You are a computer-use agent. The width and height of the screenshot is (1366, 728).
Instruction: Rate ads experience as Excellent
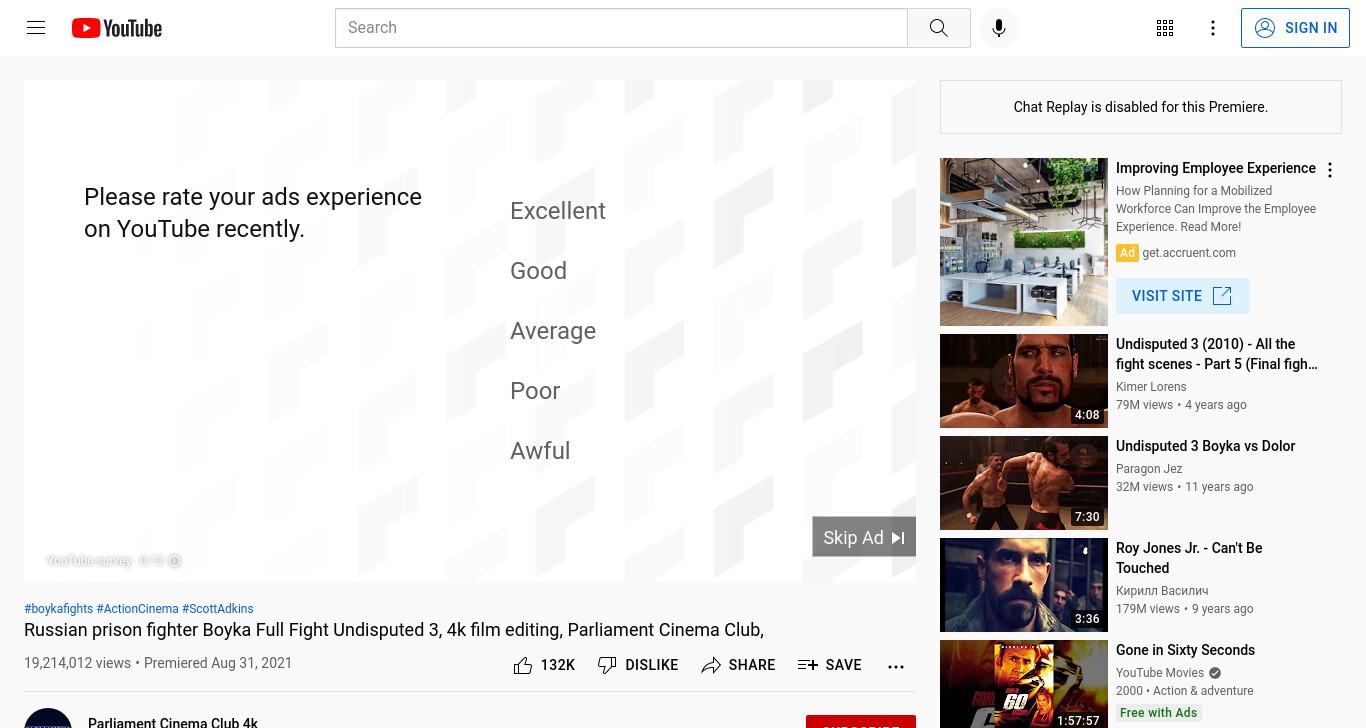(558, 211)
